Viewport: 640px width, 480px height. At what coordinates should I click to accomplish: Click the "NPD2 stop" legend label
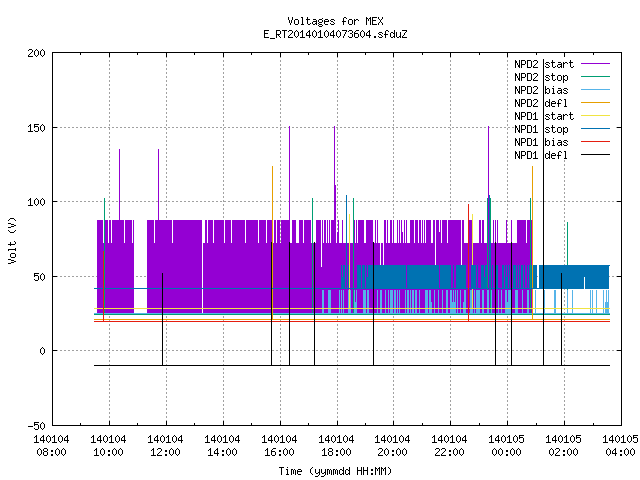pos(541,77)
